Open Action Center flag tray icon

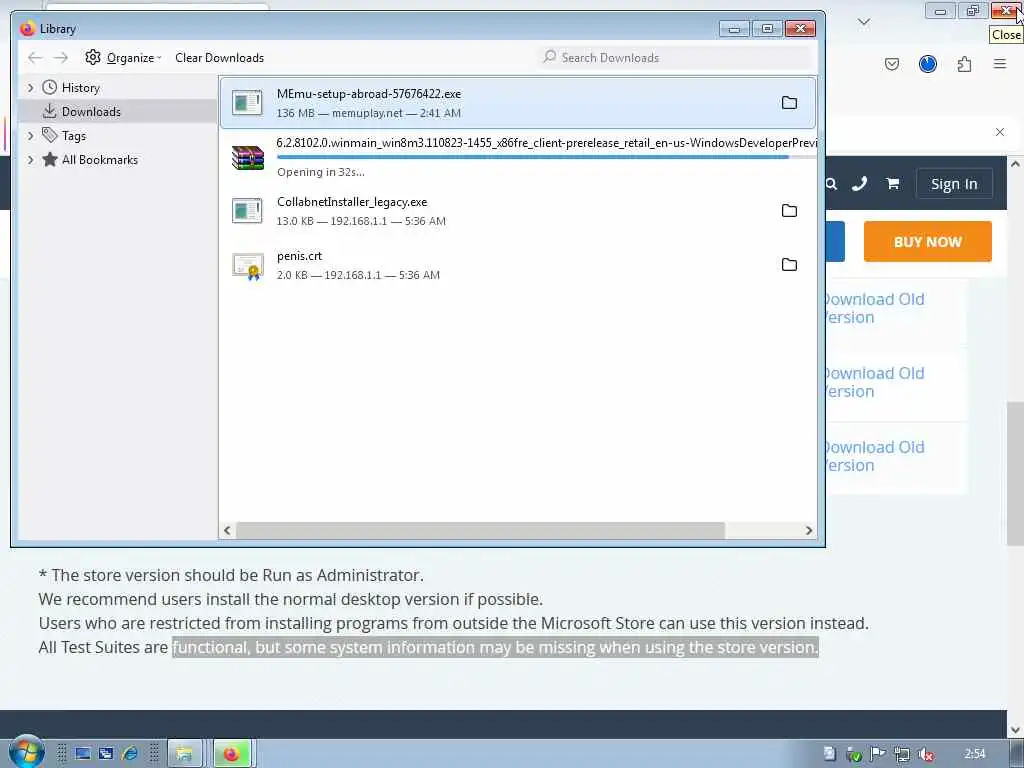pyautogui.click(x=878, y=754)
